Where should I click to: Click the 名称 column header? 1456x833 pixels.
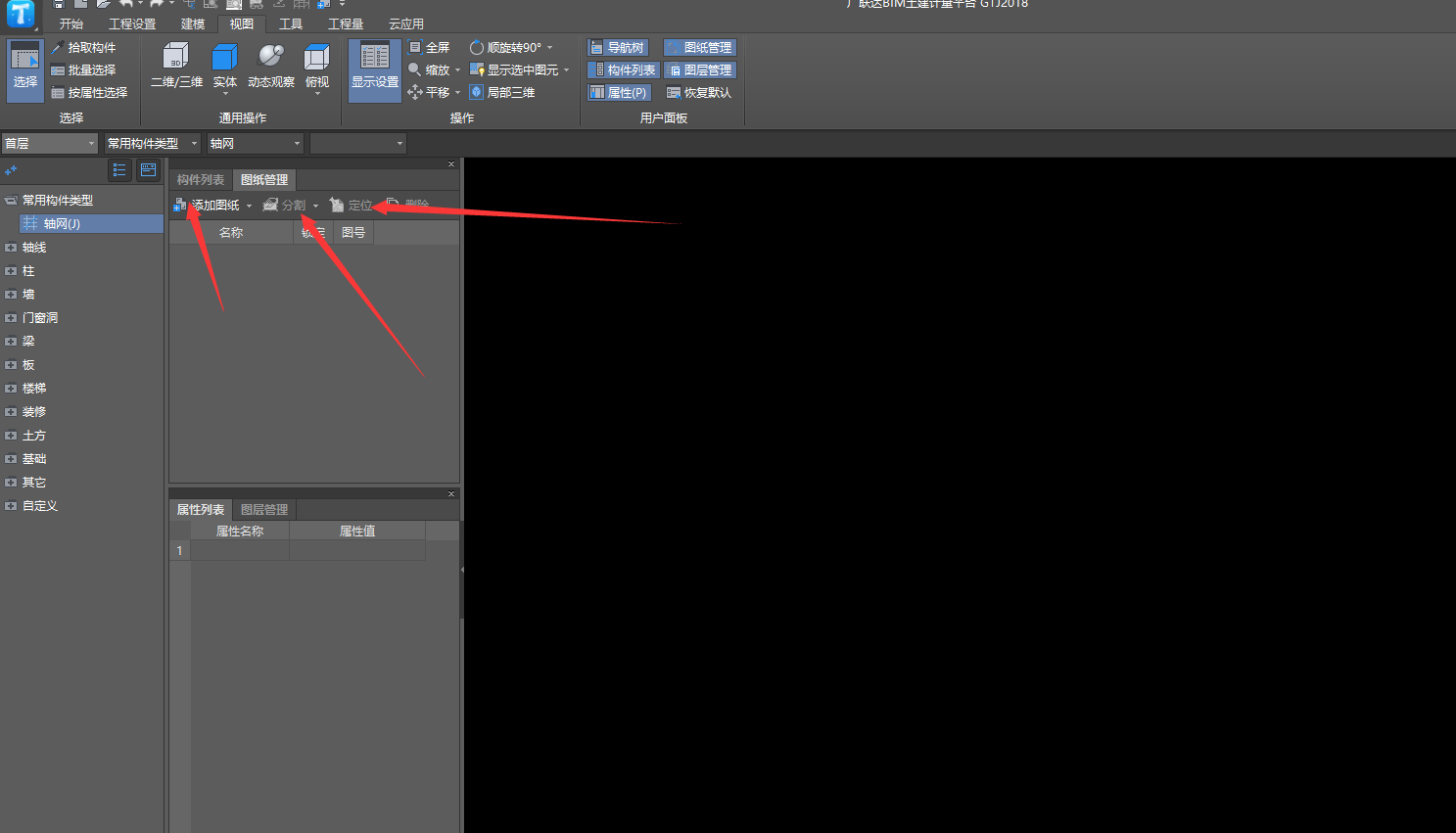231,233
